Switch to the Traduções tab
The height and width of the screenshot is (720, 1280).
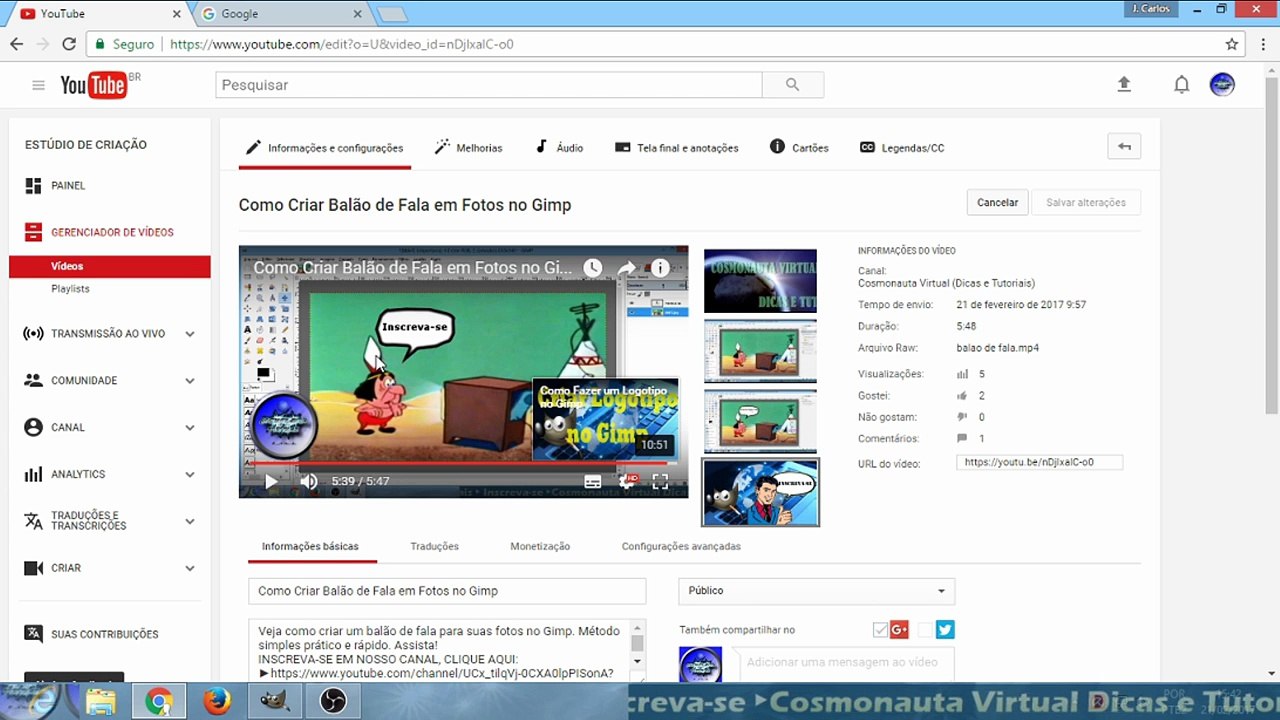click(x=434, y=547)
